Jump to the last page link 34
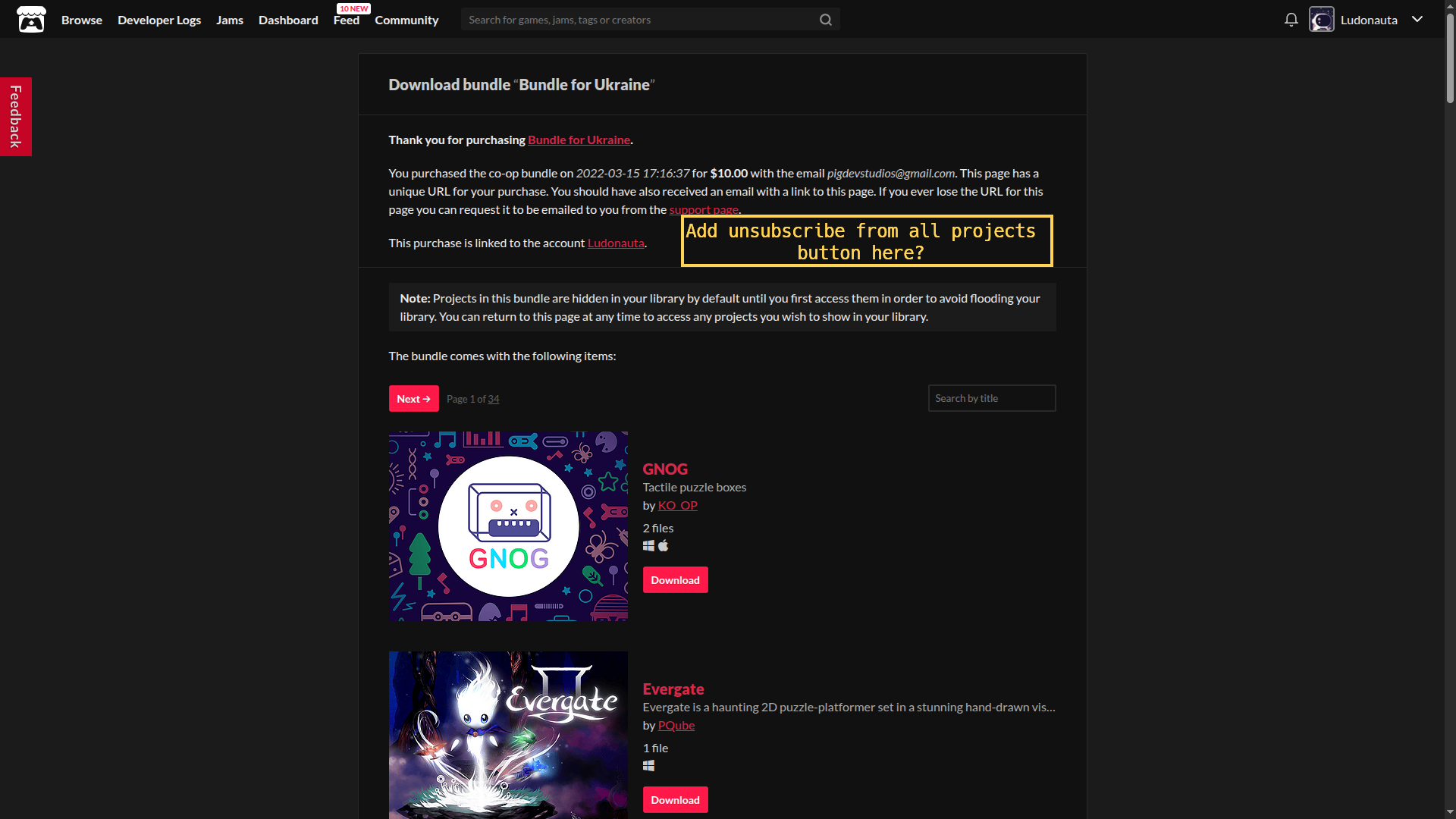This screenshot has width=1456, height=819. (494, 400)
